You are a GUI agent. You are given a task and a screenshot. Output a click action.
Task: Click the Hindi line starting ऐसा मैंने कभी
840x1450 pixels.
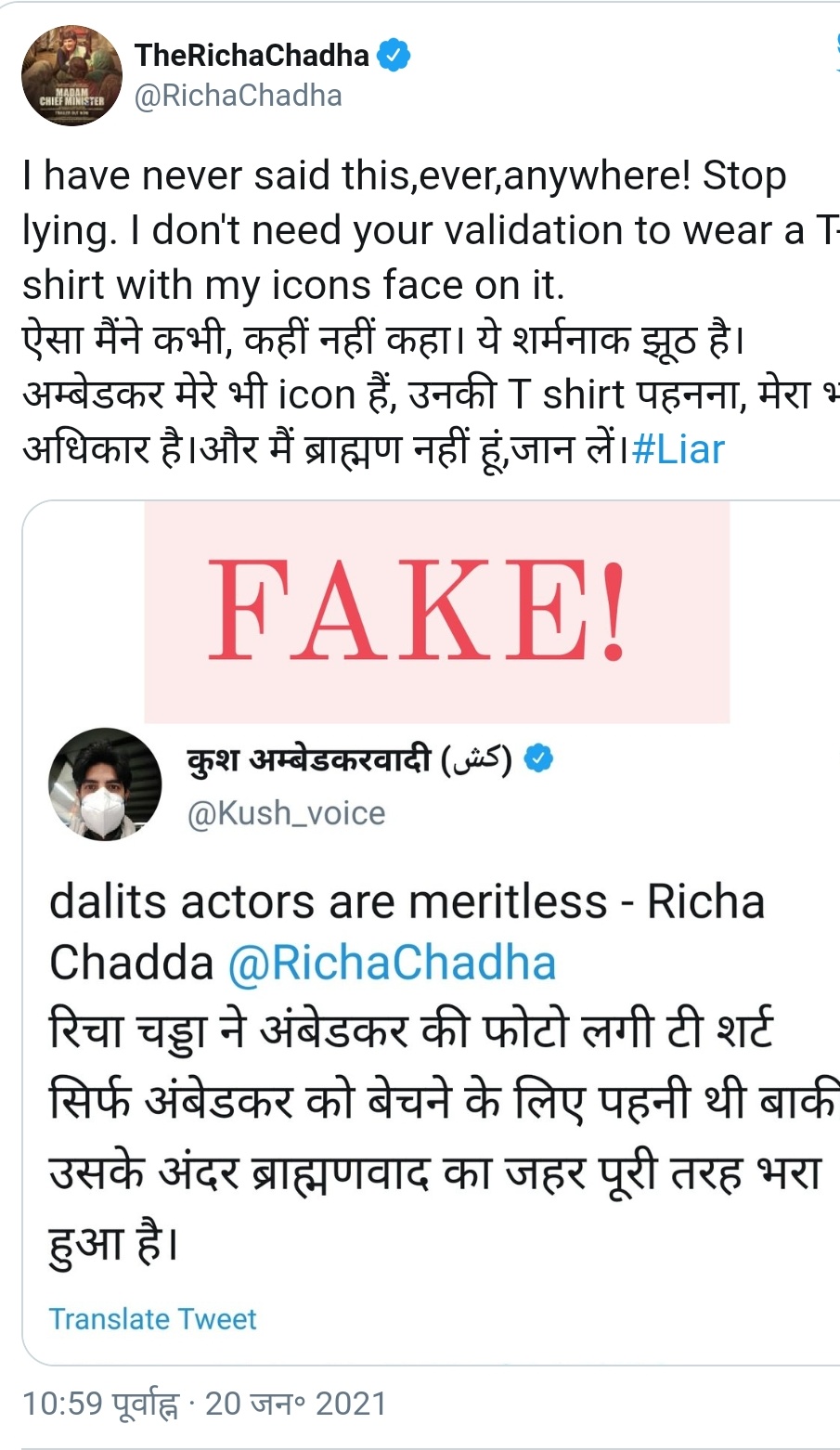click(x=383, y=341)
